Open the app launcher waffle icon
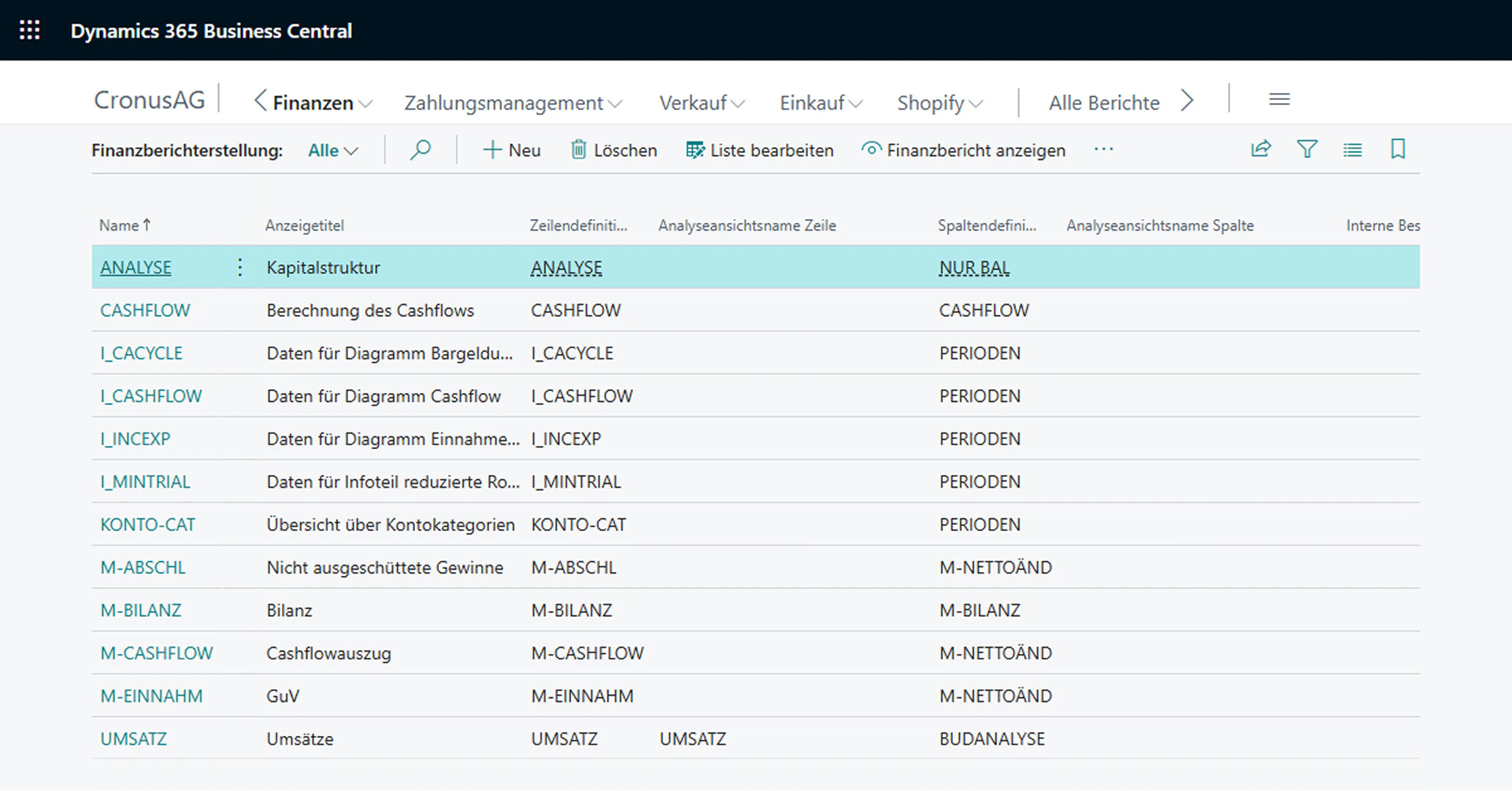The width and height of the screenshot is (1512, 791). point(30,31)
